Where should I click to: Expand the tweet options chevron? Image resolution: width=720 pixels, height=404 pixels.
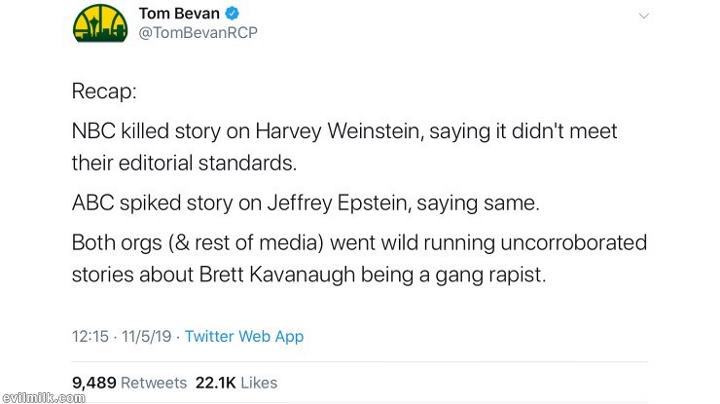(643, 16)
